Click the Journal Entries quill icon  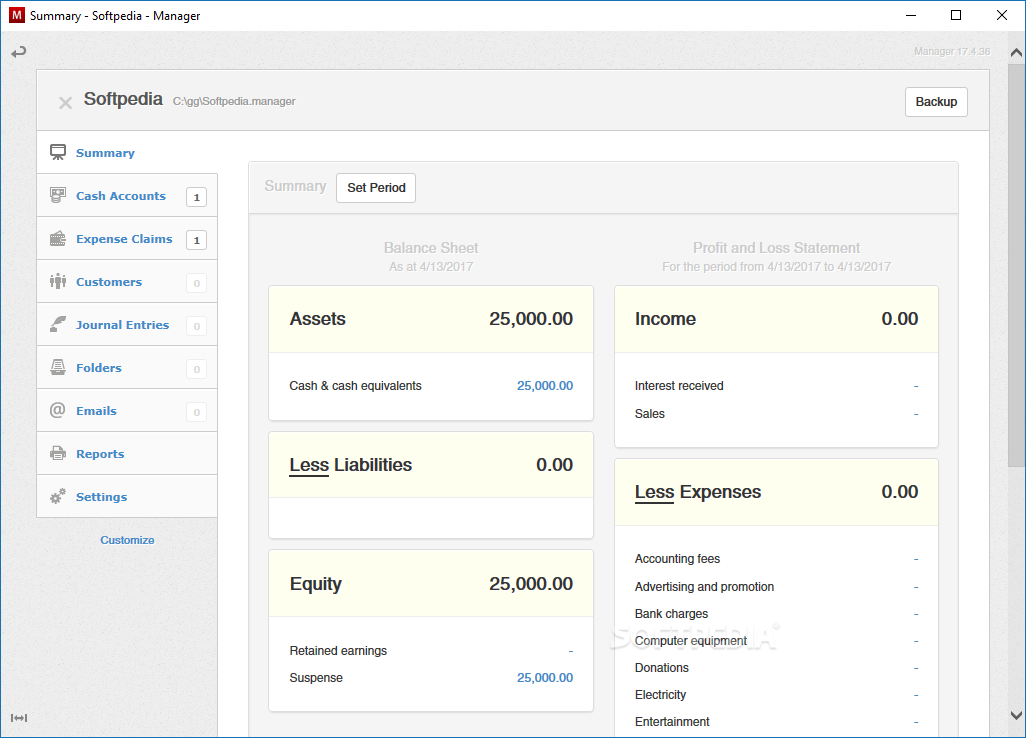58,324
